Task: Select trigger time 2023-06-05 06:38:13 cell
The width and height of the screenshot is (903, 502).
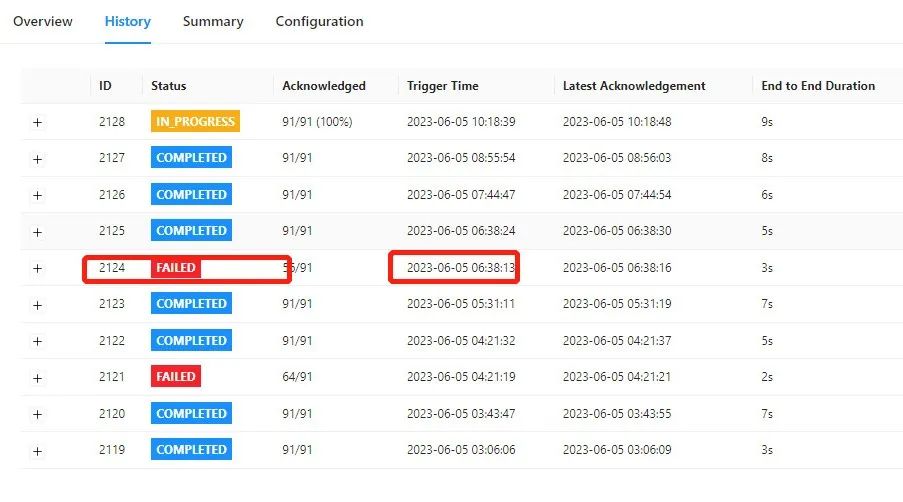Action: point(461,268)
